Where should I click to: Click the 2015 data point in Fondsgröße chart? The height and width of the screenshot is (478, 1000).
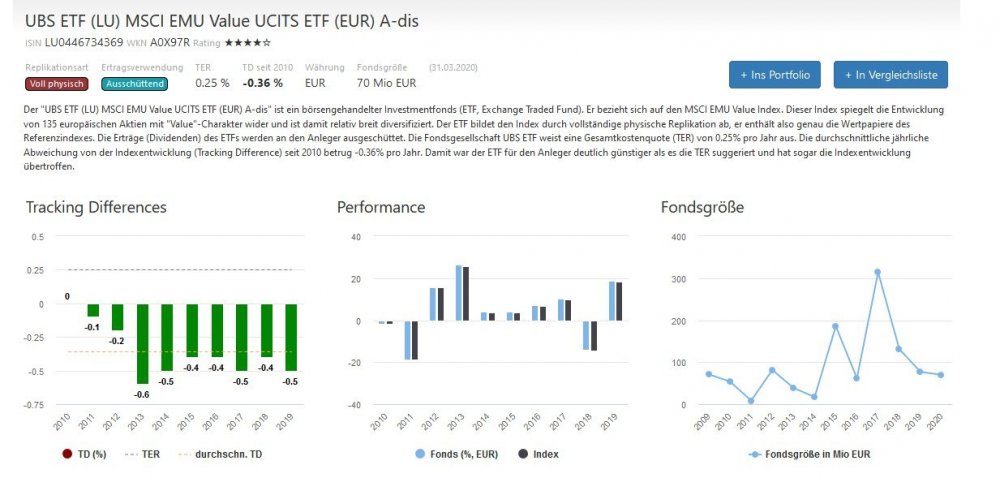click(835, 326)
